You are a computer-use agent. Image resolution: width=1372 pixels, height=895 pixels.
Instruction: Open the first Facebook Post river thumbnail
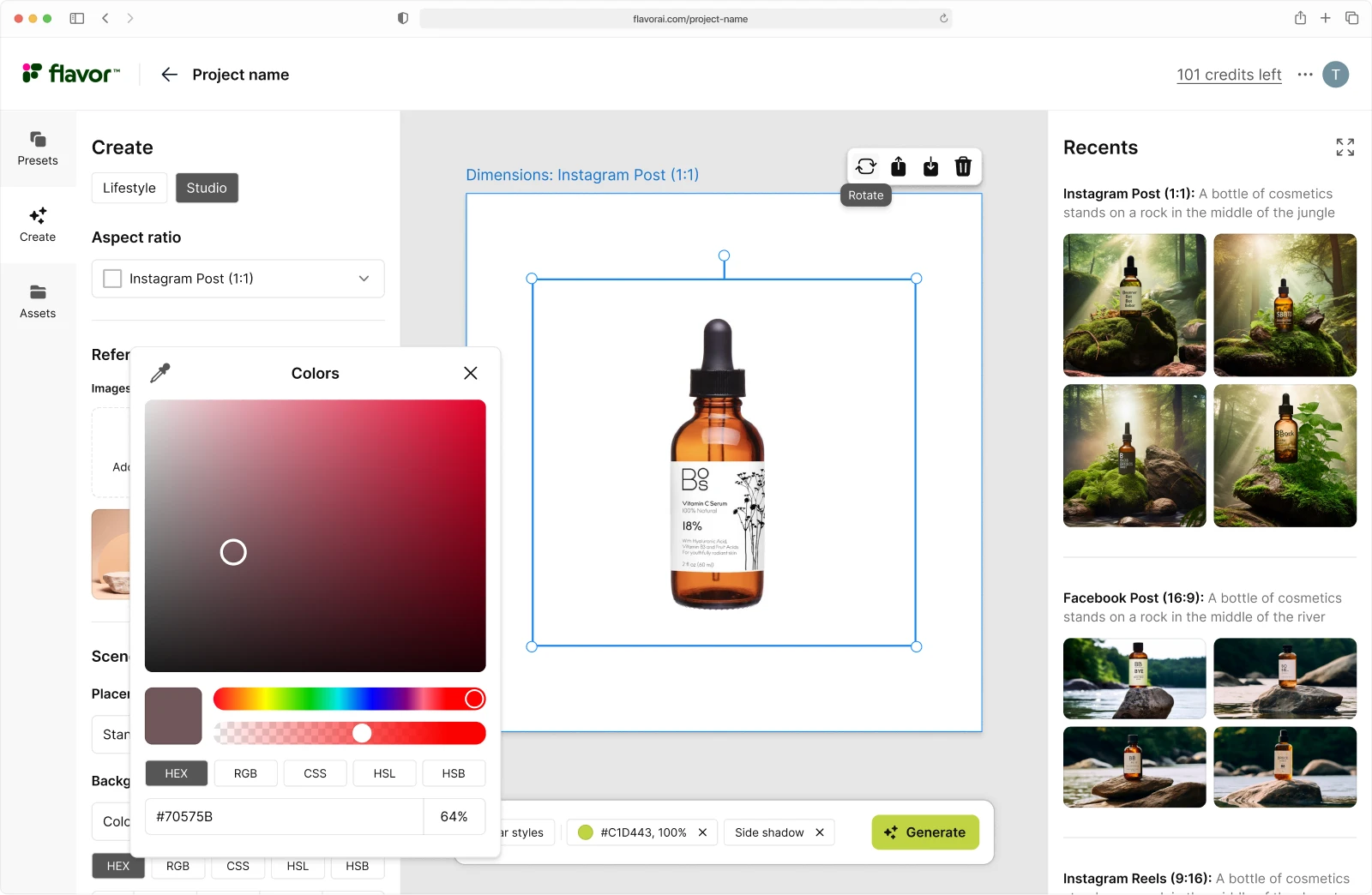point(1134,678)
